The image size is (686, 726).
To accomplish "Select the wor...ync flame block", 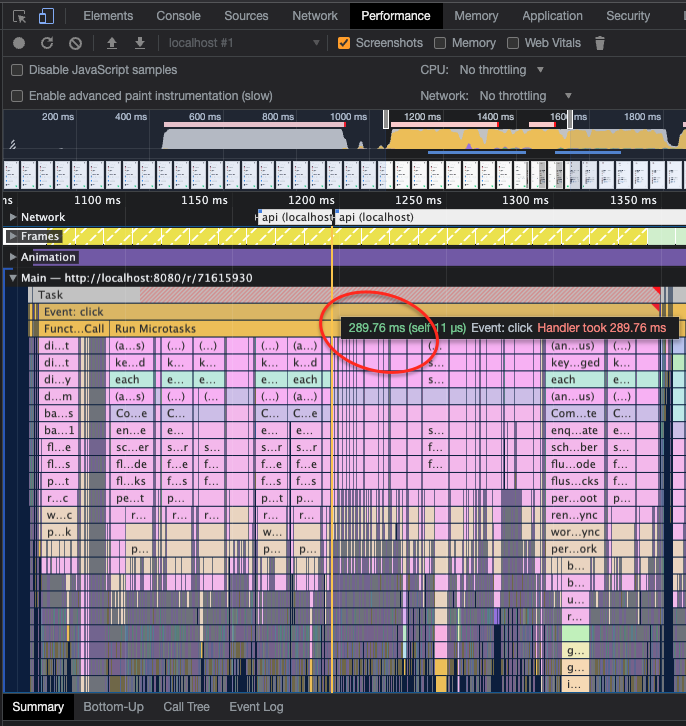I will tap(574, 532).
